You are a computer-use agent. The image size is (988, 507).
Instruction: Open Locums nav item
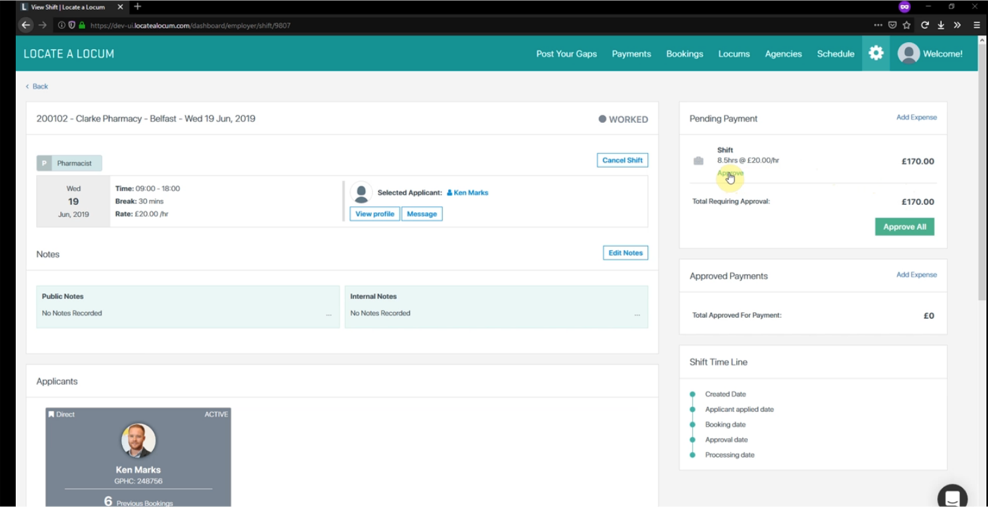734,54
